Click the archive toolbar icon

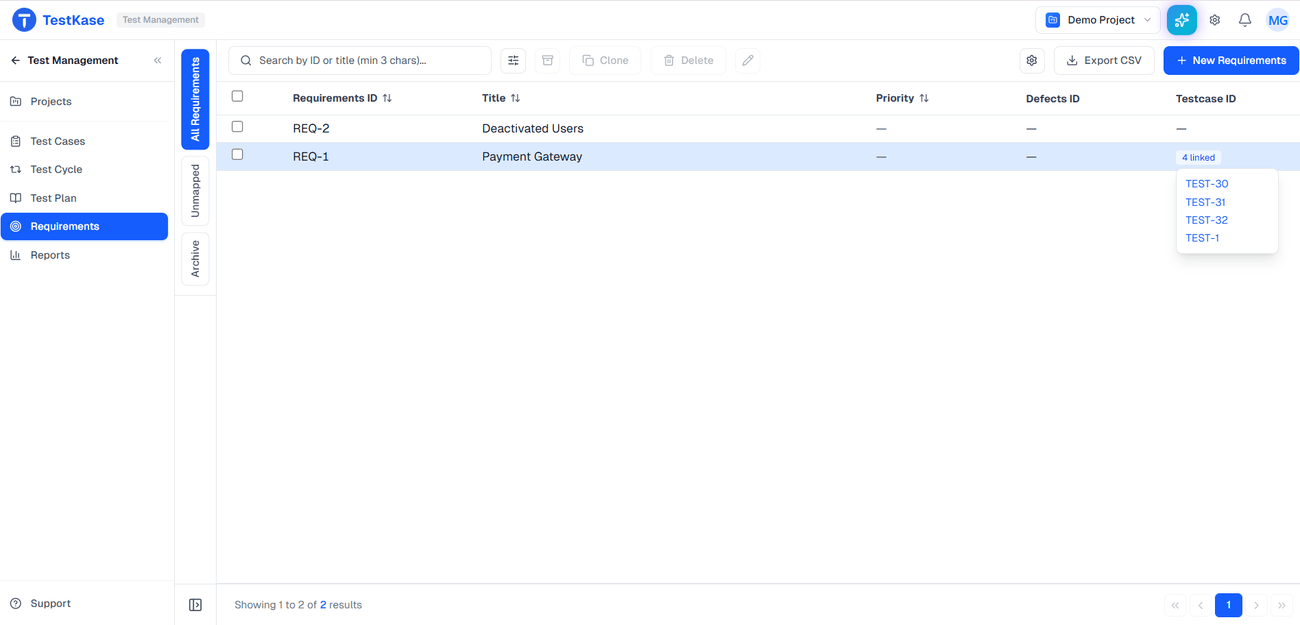[x=548, y=61]
